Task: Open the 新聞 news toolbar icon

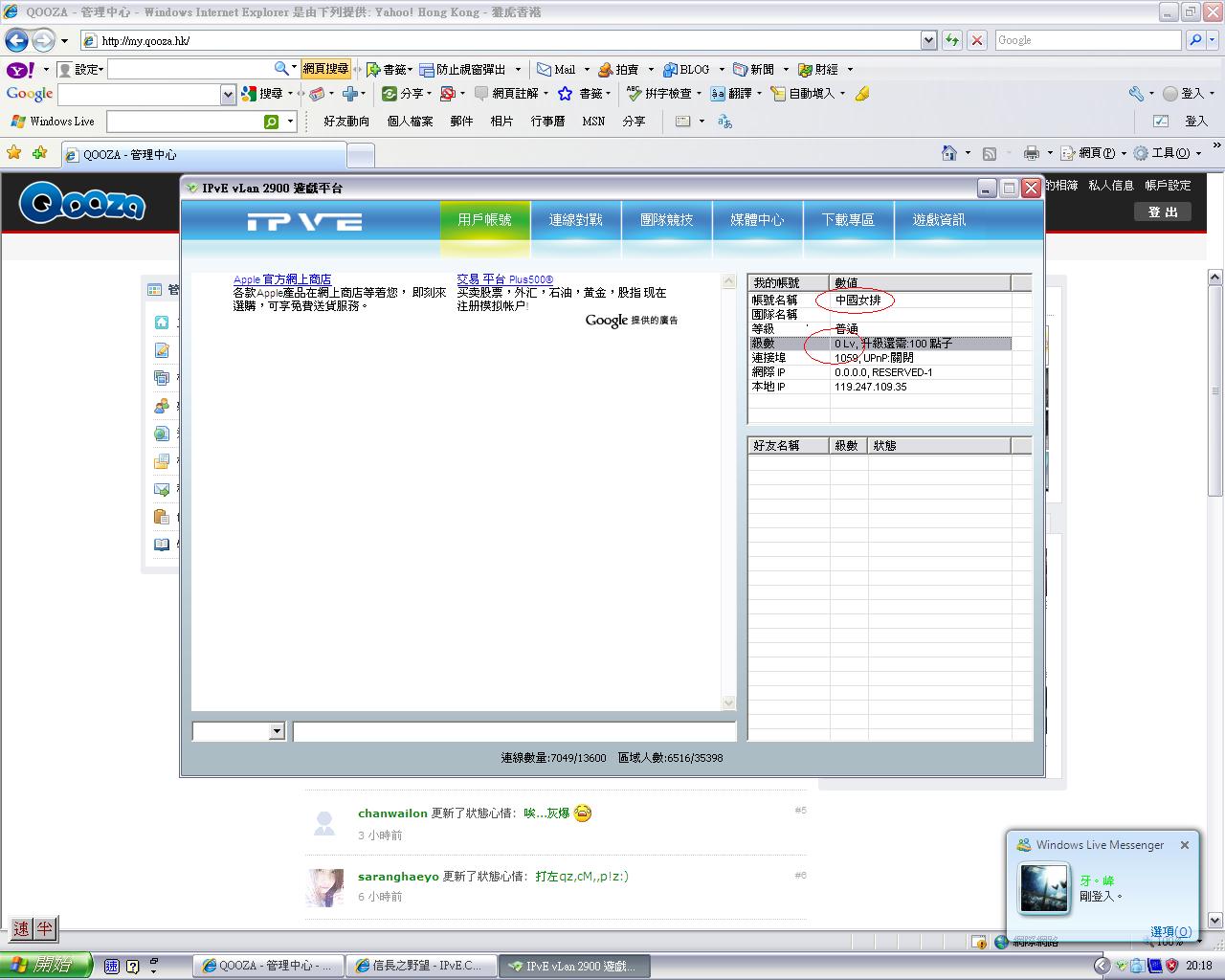Action: (740, 69)
